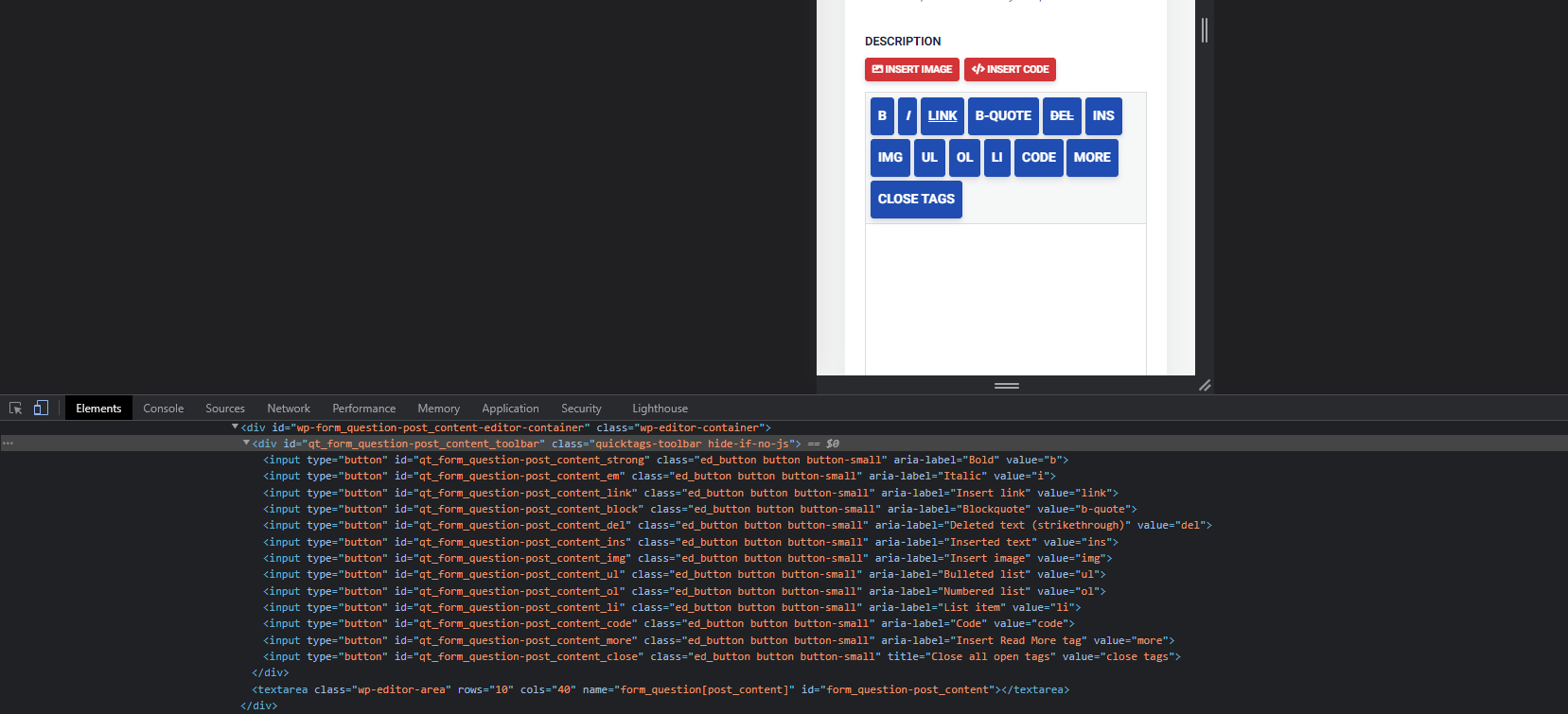Open the Network tab
This screenshot has width=1568, height=714.
pos(289,409)
